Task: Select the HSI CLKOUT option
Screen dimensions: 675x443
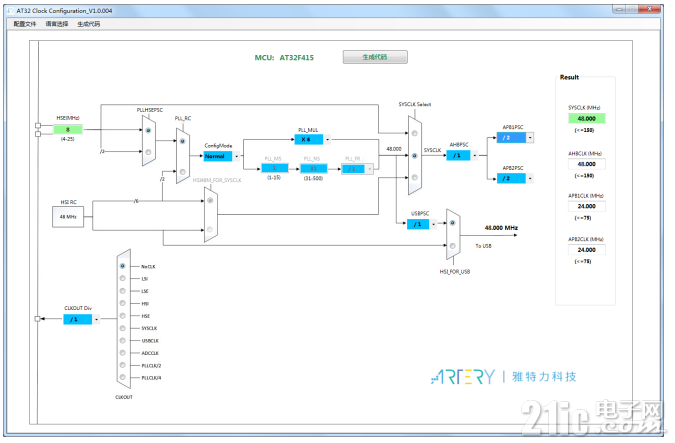Action: pos(123,304)
